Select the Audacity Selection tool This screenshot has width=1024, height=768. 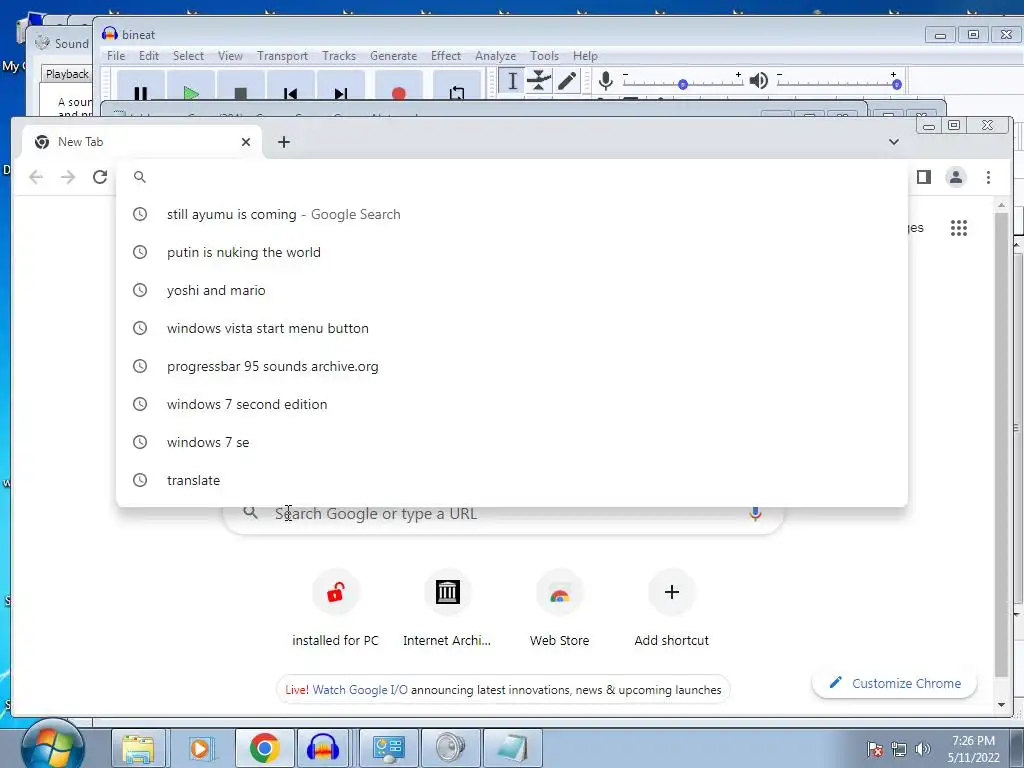(513, 81)
